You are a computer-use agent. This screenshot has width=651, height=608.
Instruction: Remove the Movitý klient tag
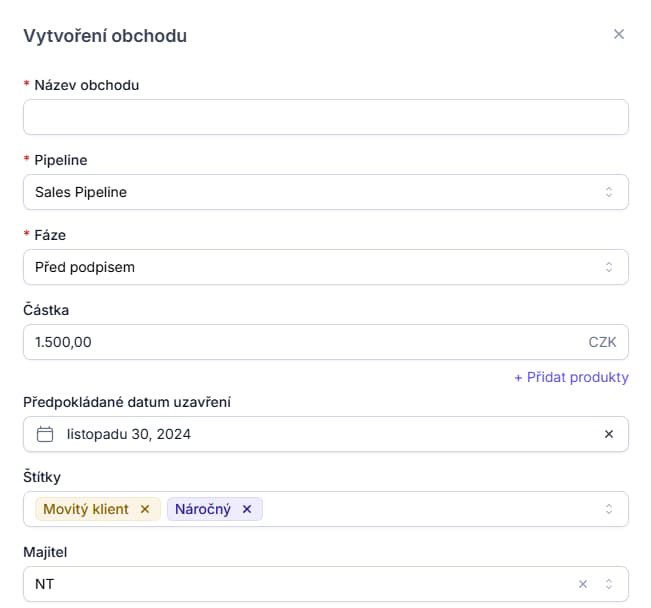click(x=145, y=509)
